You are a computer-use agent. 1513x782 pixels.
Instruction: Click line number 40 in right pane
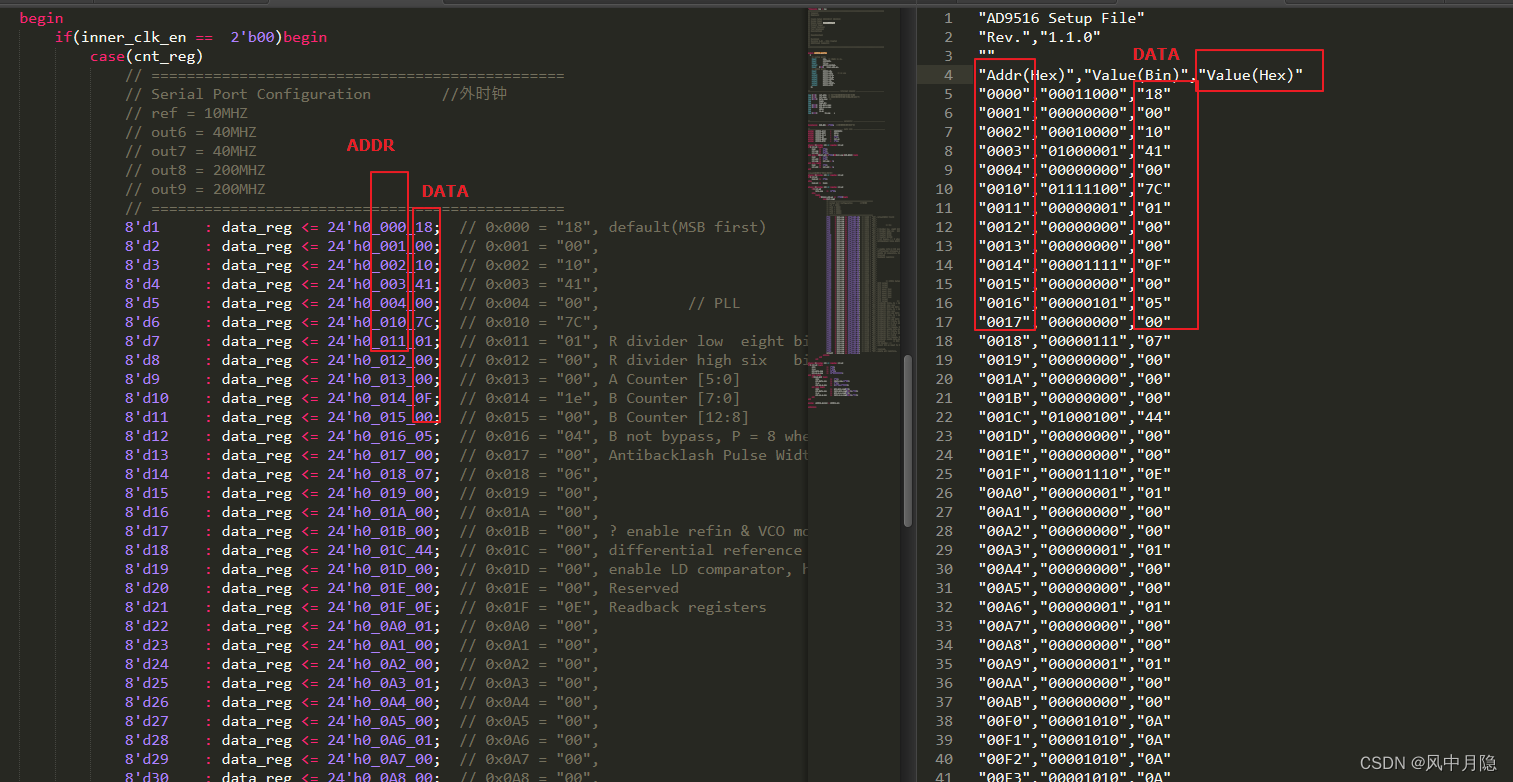pos(945,759)
